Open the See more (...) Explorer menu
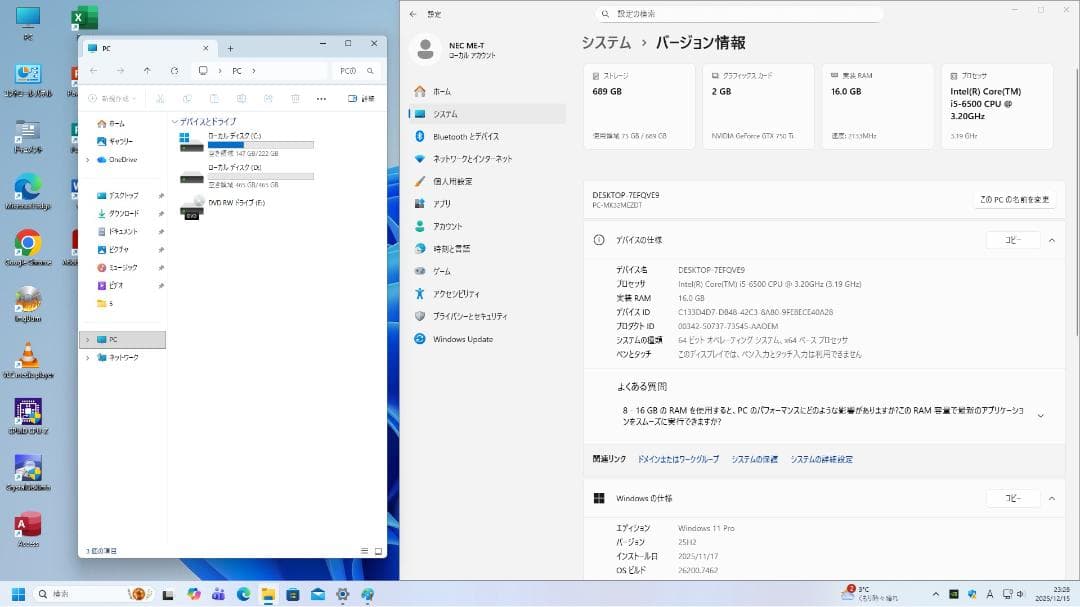 click(x=322, y=98)
